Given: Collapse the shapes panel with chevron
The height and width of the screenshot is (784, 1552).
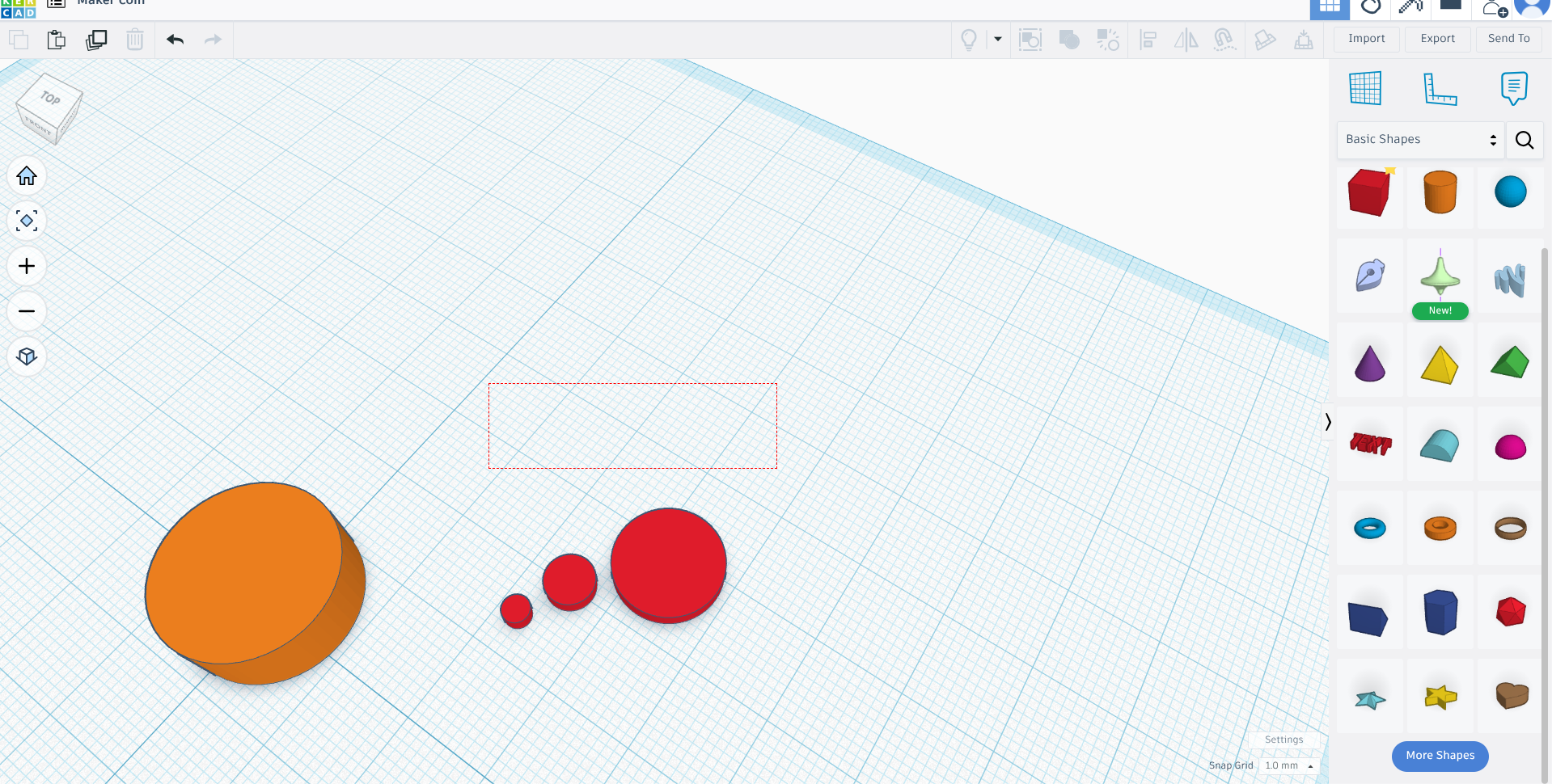Looking at the screenshot, I should [x=1327, y=421].
